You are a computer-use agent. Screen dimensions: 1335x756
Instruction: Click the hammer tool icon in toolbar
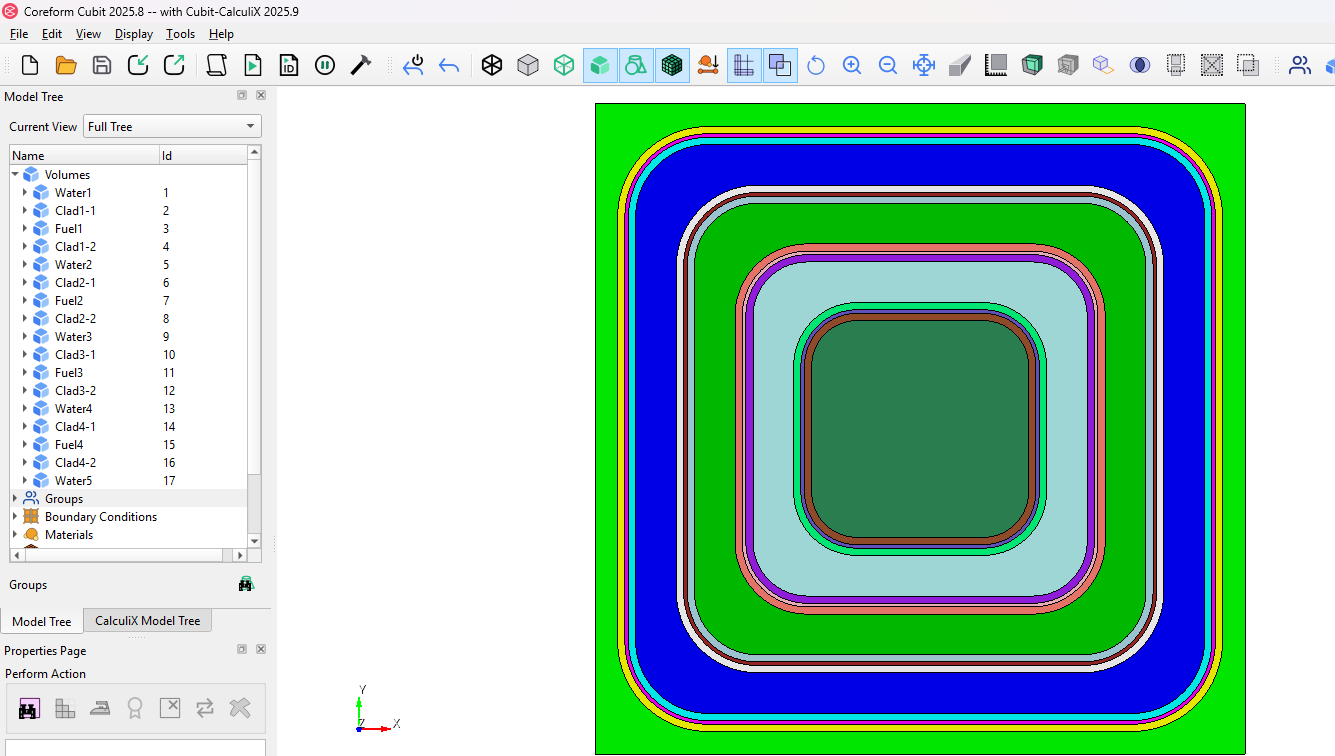(361, 65)
